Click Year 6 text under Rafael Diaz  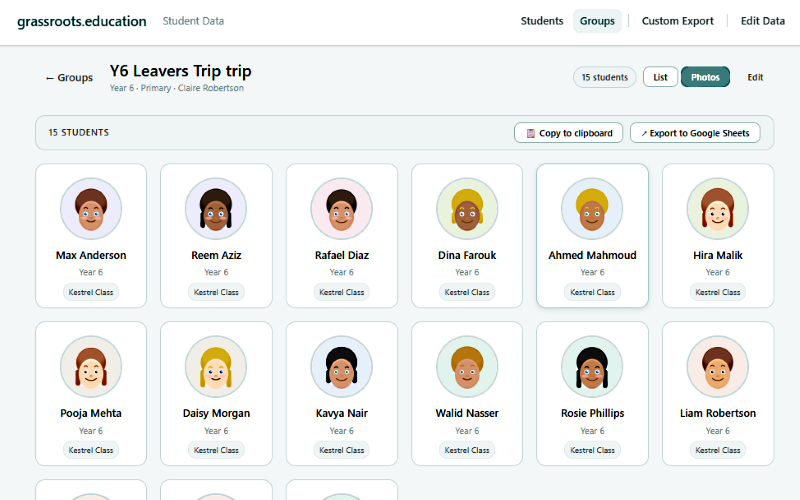coord(342,272)
